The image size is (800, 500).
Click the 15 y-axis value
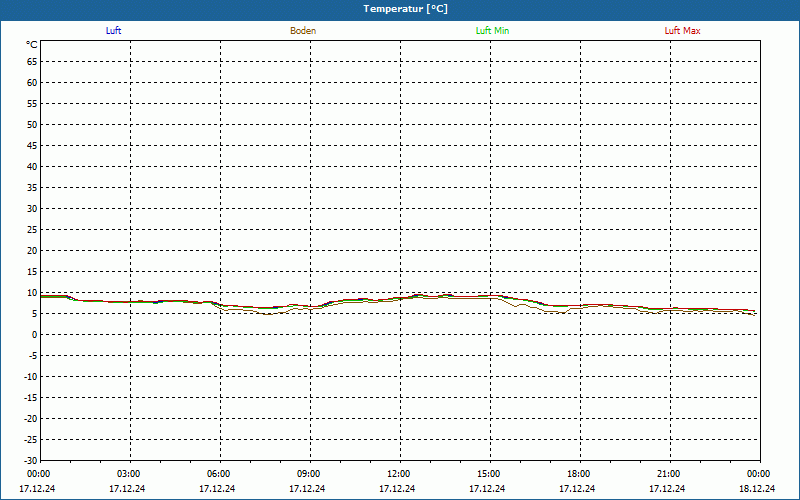pos(32,272)
